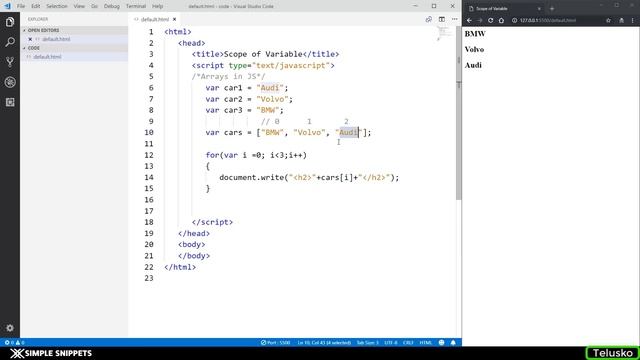This screenshot has height=360, width=640.
Task: Open the Debug view in activity bar
Action: pos(10,82)
